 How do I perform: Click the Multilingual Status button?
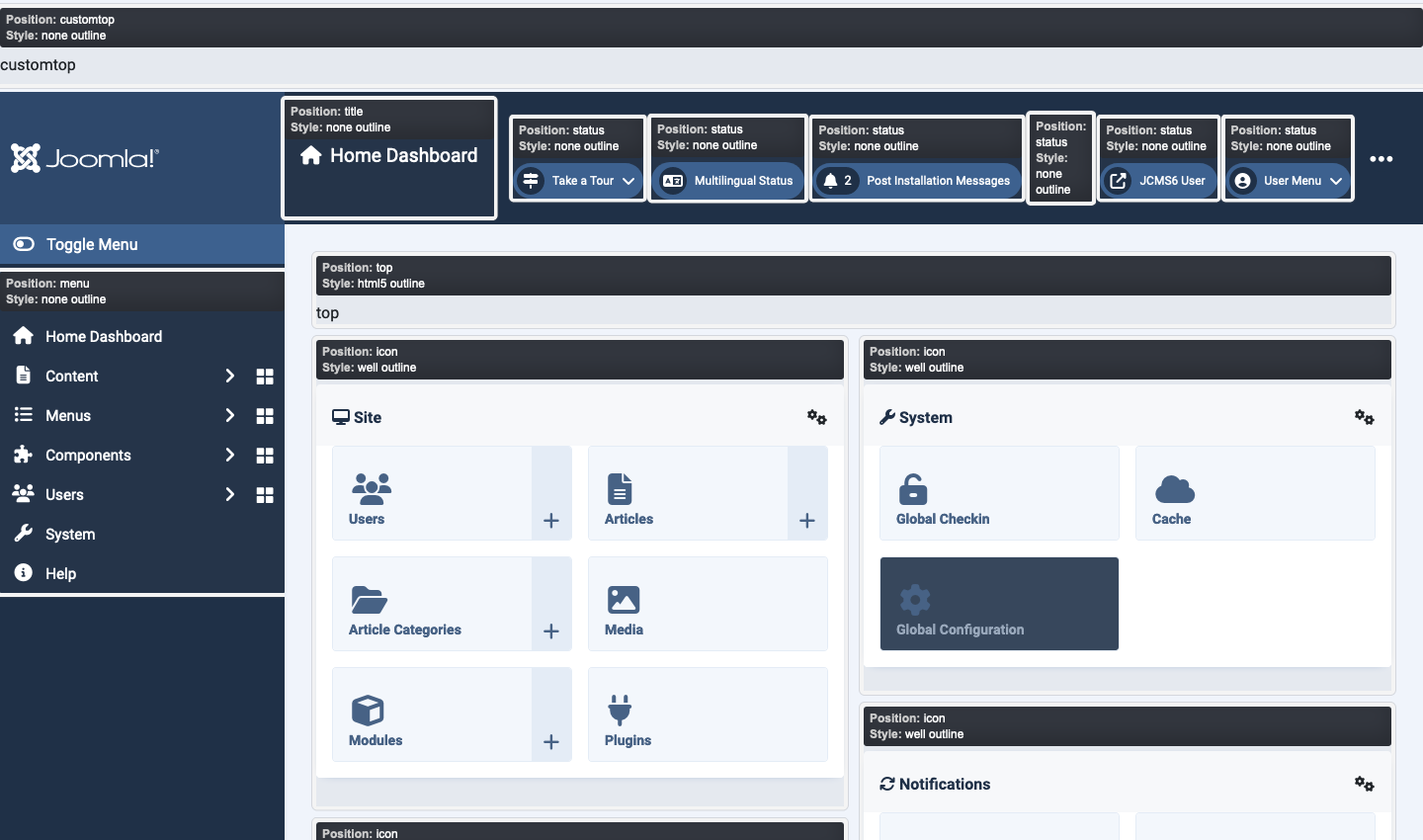click(728, 181)
